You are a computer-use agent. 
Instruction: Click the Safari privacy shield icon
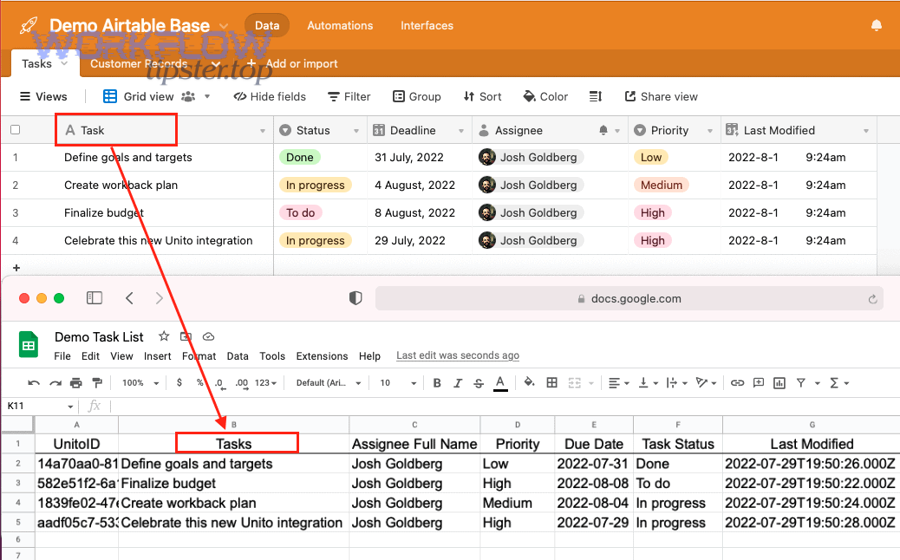pos(356,298)
